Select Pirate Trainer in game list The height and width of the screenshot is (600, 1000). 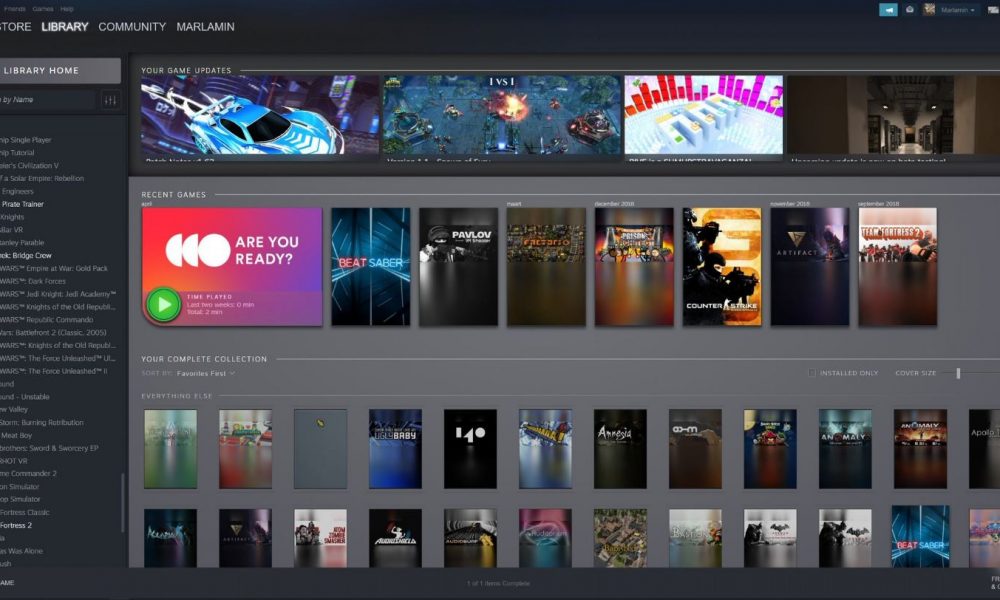[x=22, y=204]
